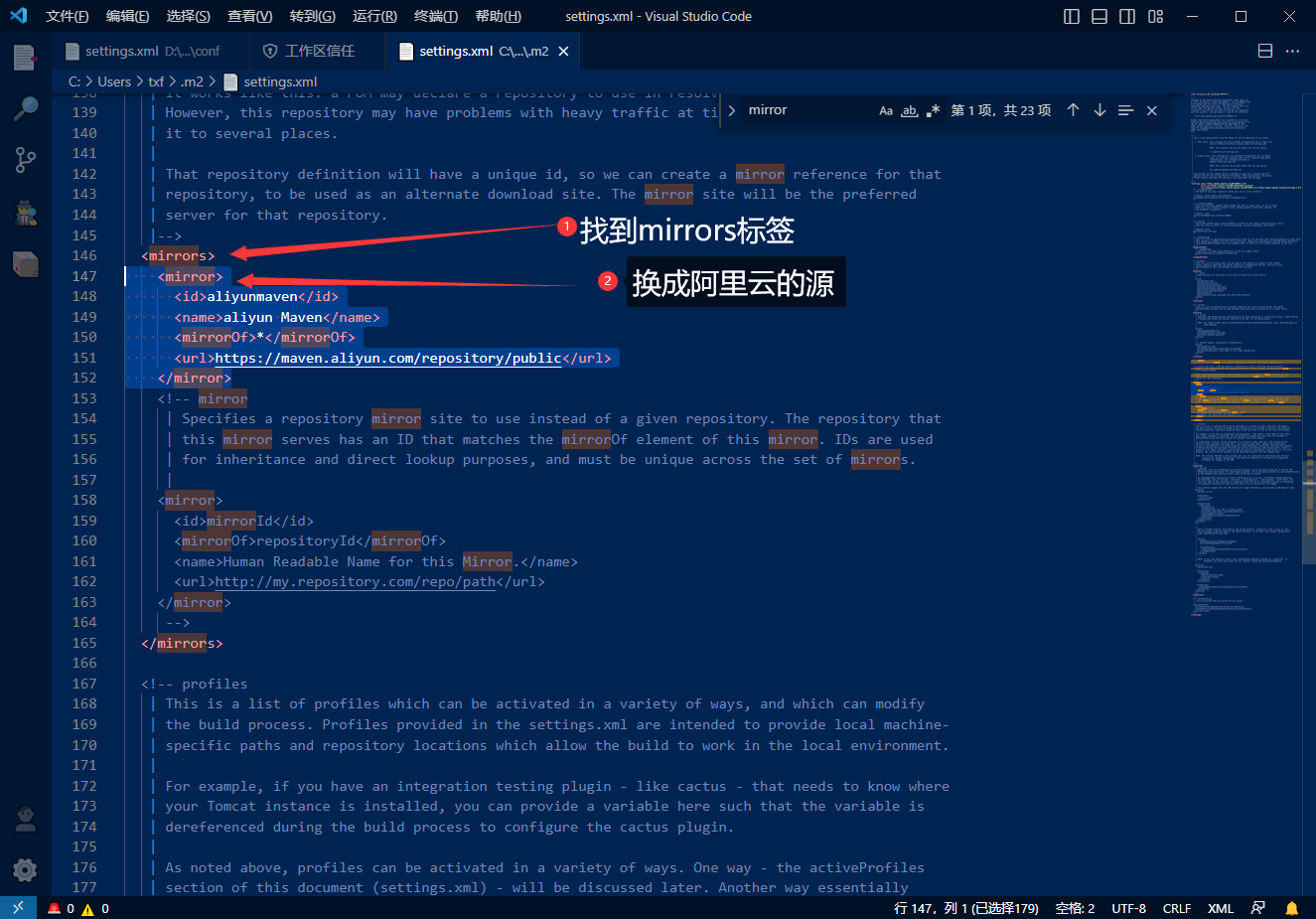
Task: Open the 'Users' breadcrumb dropdown
Action: click(x=114, y=81)
